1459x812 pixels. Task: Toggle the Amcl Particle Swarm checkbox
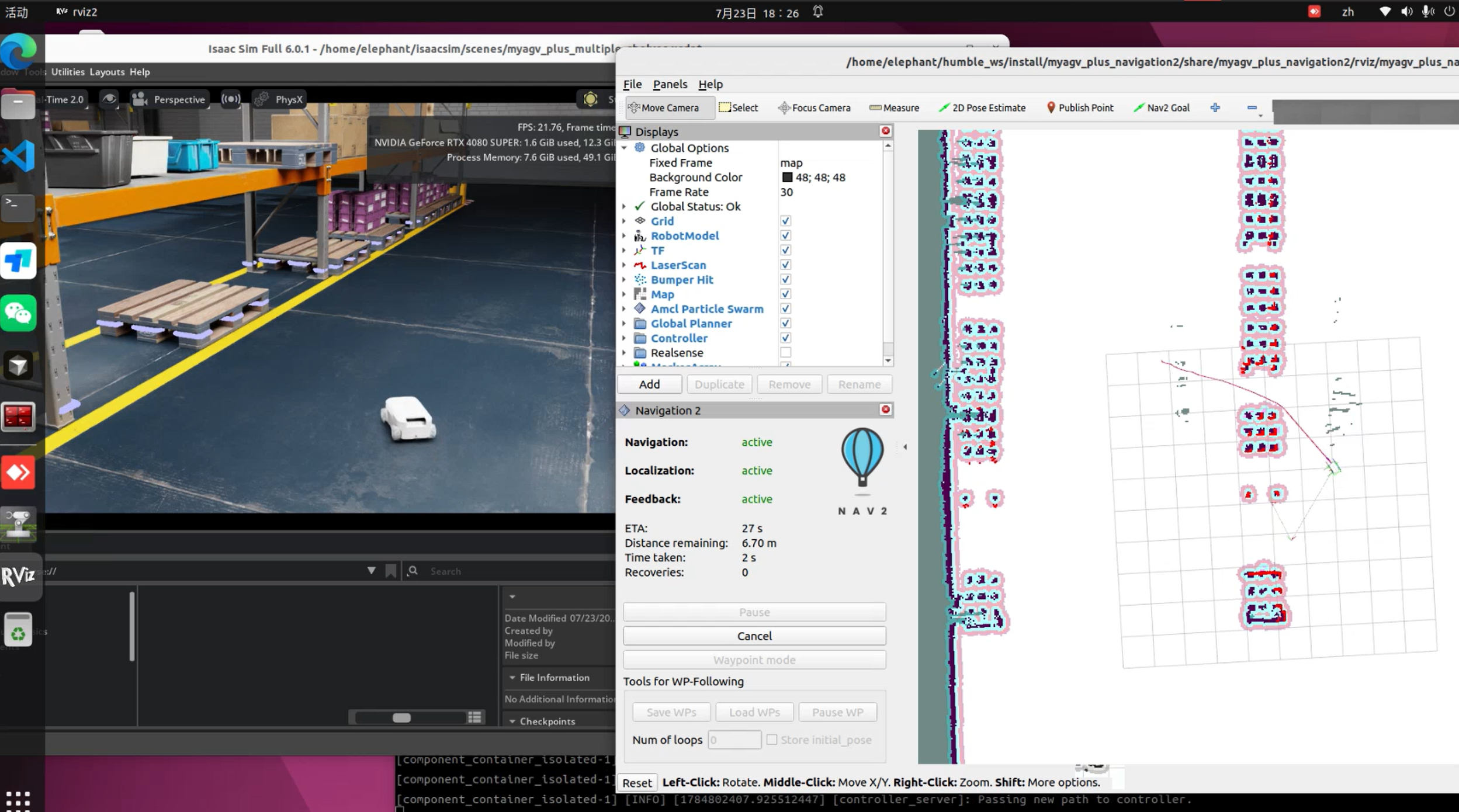785,308
